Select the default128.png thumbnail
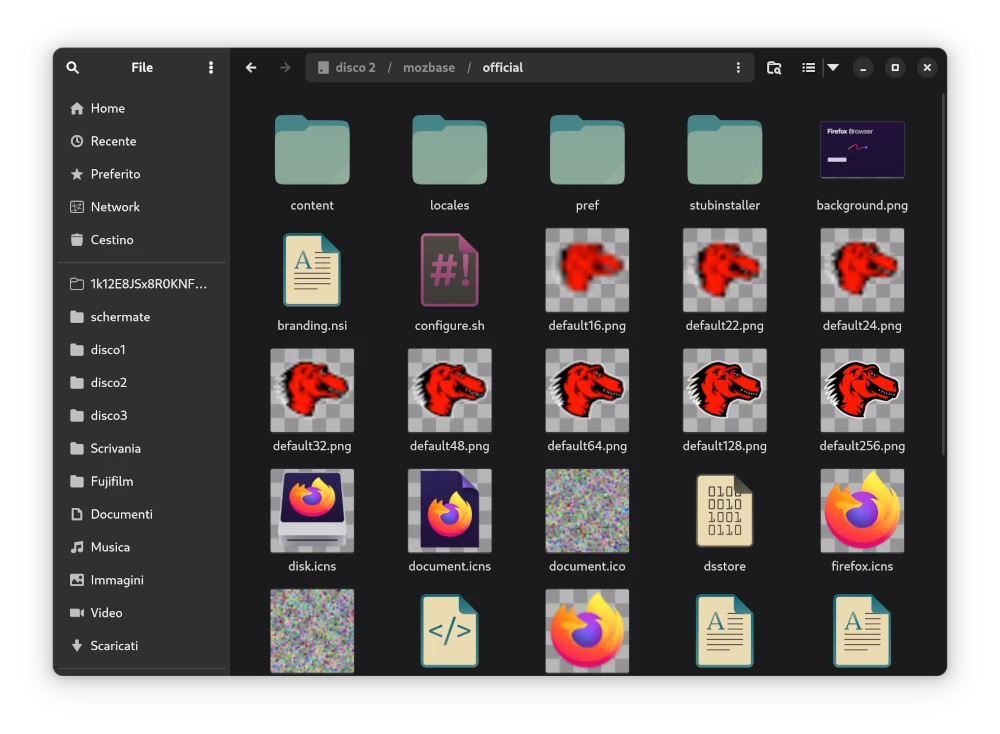Viewport: 1000px width, 734px height. click(x=724, y=390)
